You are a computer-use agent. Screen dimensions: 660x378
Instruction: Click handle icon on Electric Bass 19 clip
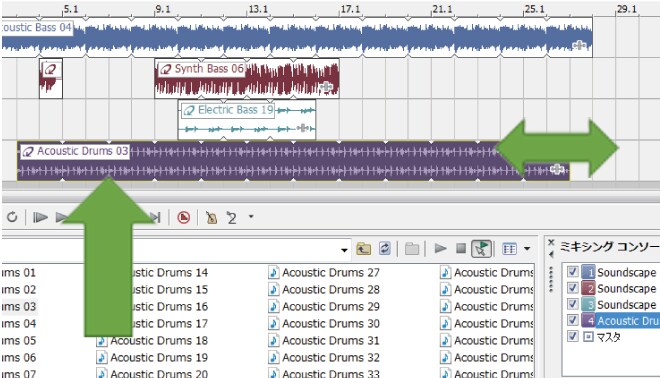(x=302, y=128)
